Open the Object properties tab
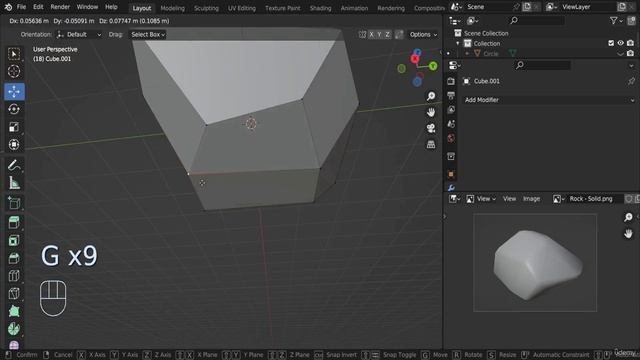The width and height of the screenshot is (640, 360). click(451, 174)
